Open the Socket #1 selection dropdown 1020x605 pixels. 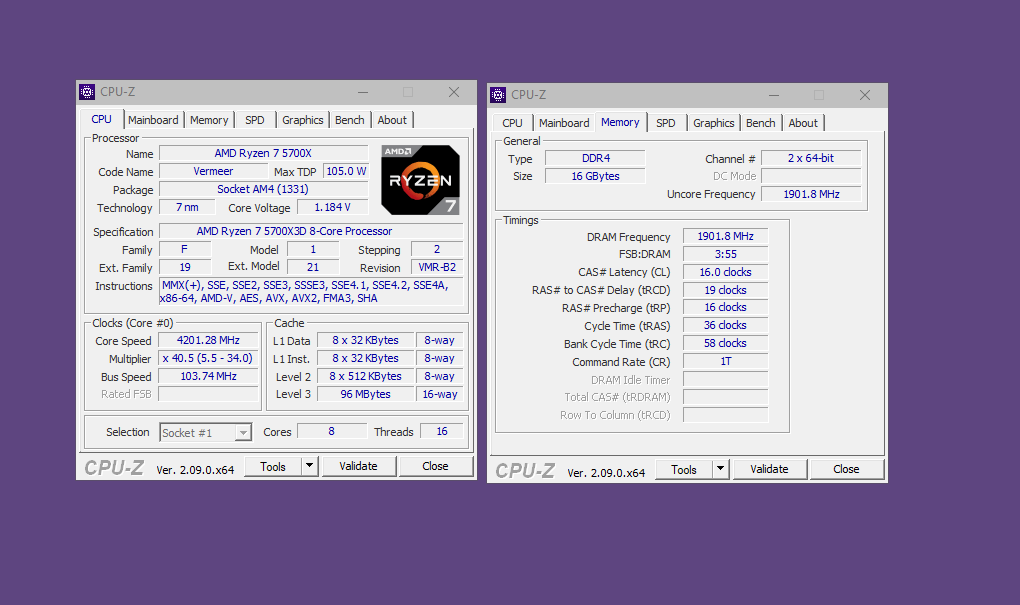pos(206,433)
